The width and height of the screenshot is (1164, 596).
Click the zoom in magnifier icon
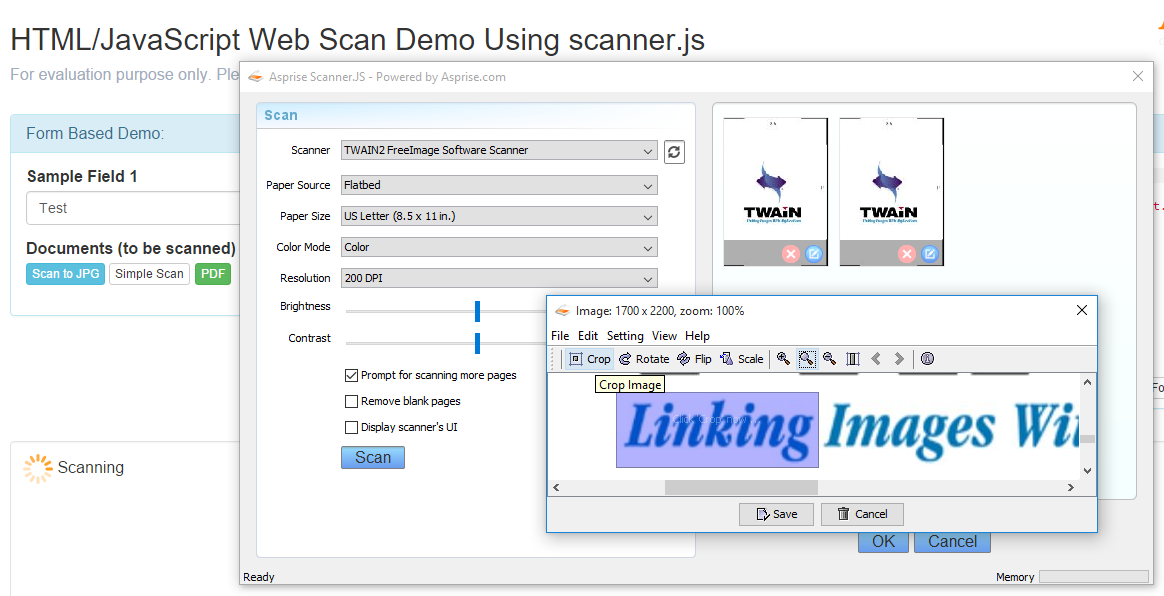coord(784,359)
